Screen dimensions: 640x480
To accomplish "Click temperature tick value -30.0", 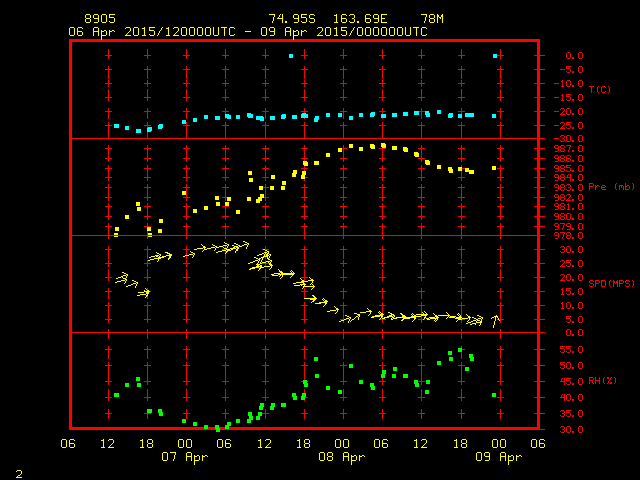I will pyautogui.click(x=569, y=139).
